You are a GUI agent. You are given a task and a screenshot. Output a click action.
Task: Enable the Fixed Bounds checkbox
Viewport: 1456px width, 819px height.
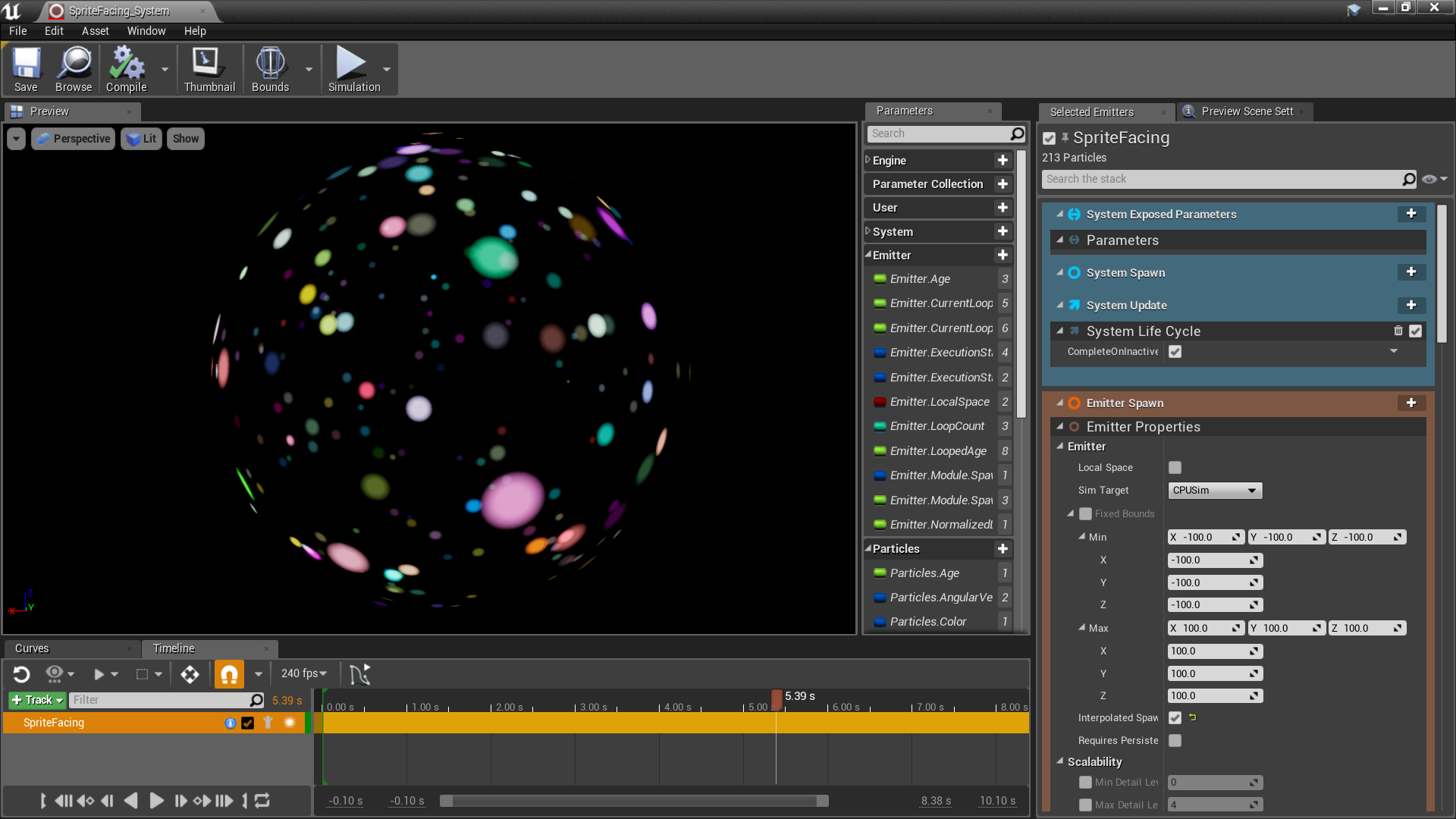point(1085,513)
